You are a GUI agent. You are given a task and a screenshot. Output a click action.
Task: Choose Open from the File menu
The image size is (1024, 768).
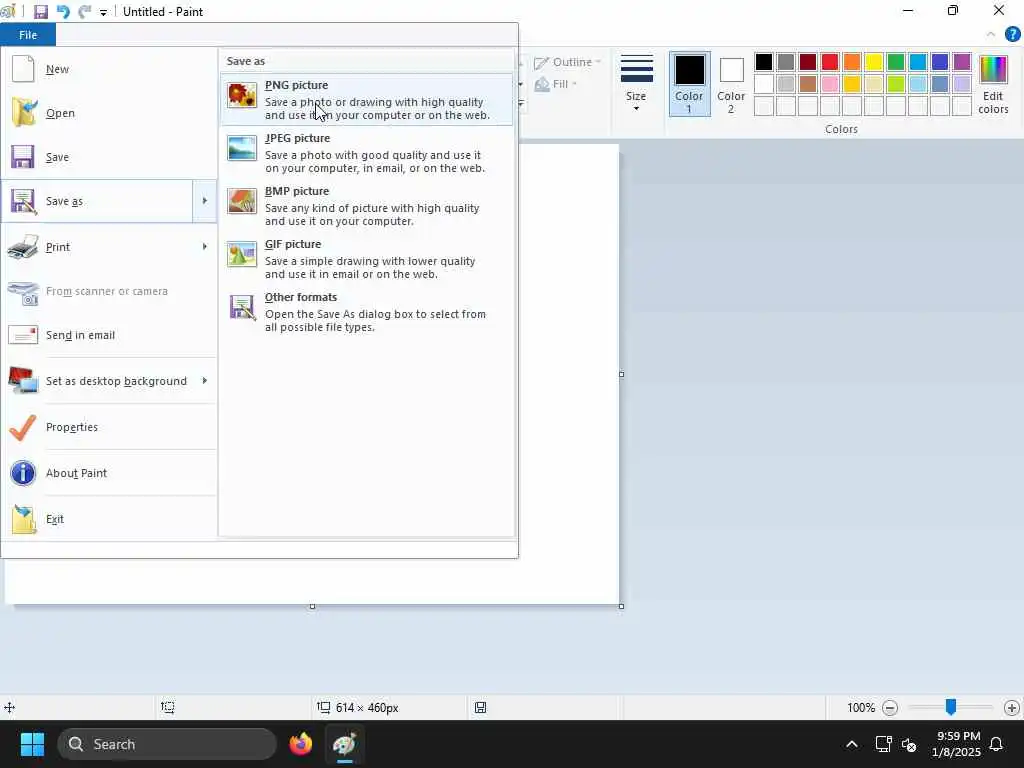coord(108,113)
